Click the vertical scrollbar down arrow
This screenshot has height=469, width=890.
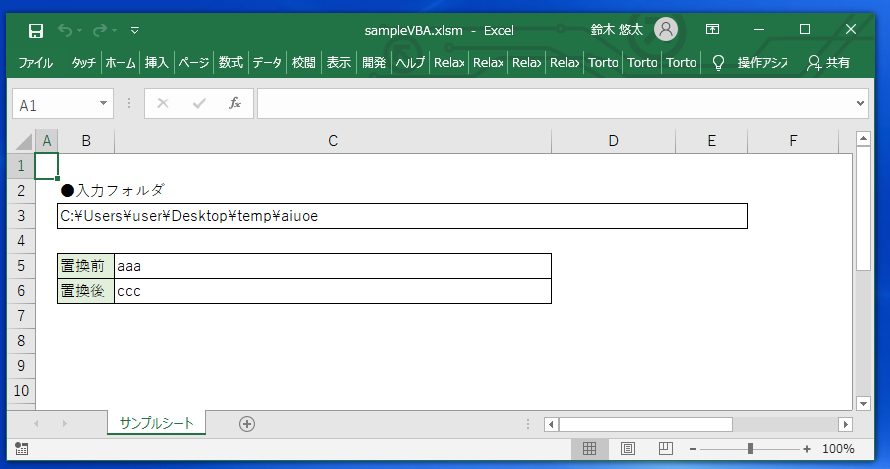pyautogui.click(x=863, y=404)
